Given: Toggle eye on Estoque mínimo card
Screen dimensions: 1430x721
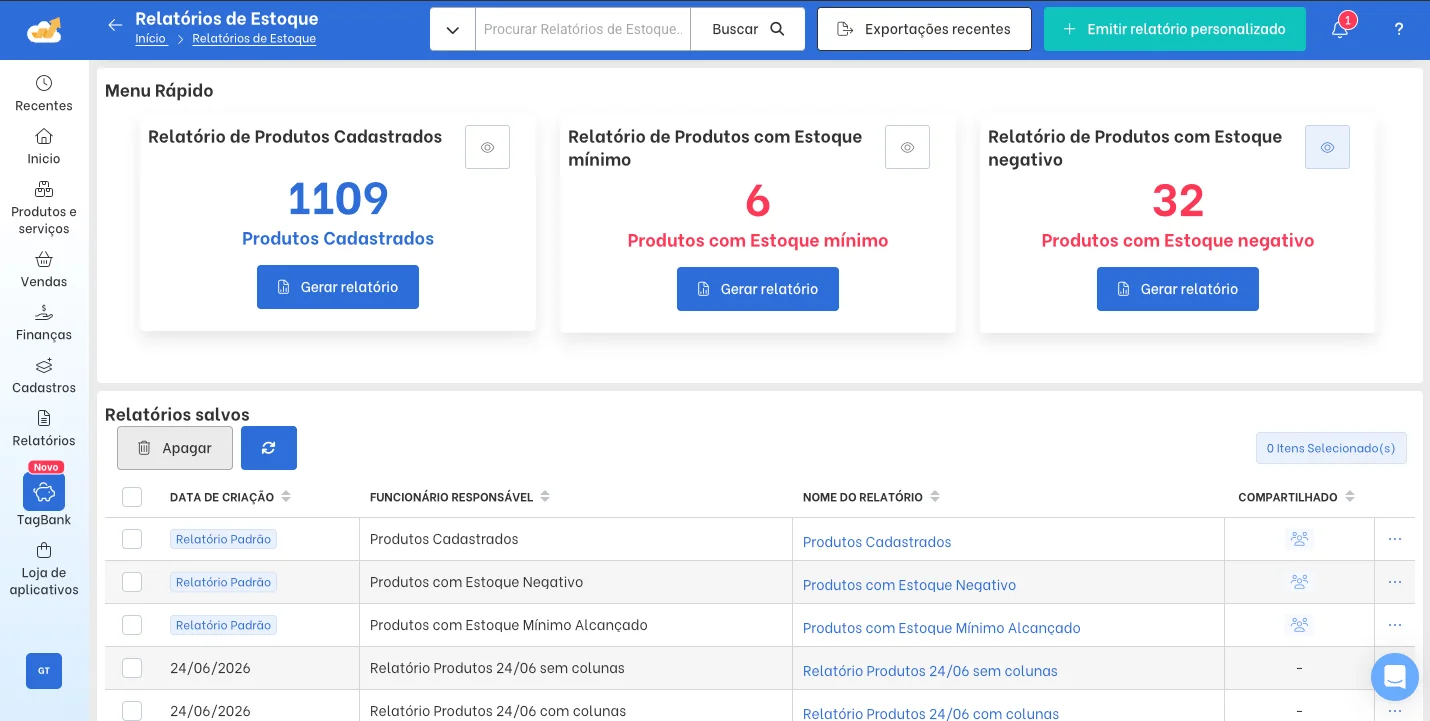Looking at the screenshot, I should tap(907, 147).
